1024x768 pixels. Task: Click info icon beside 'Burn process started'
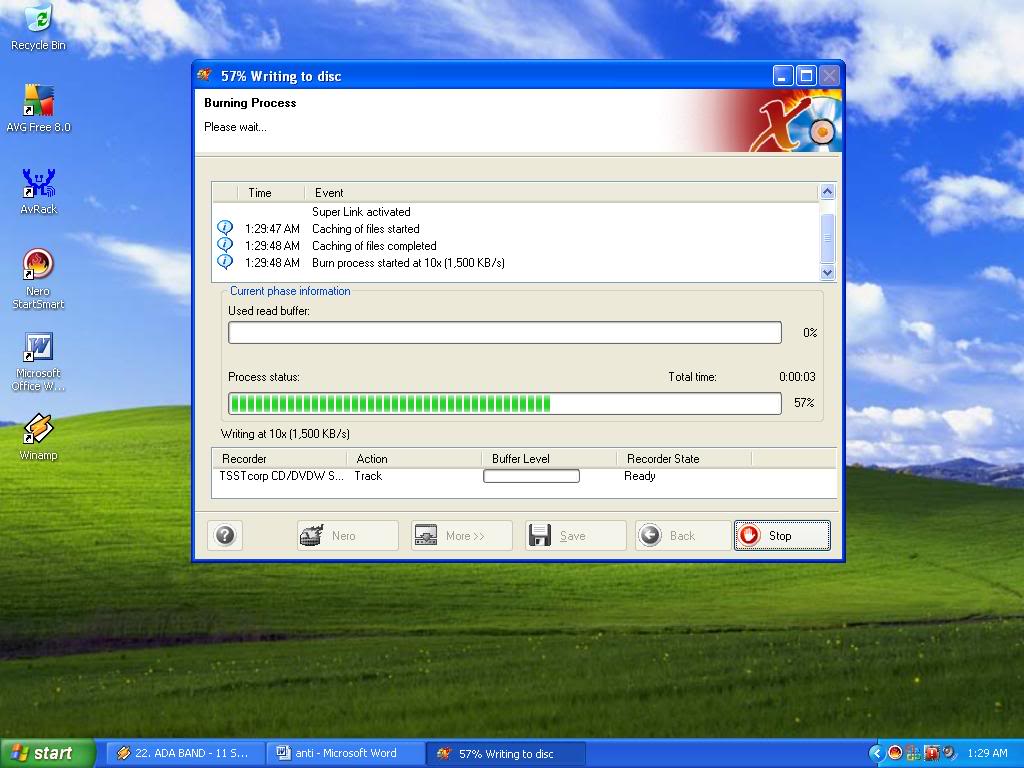[x=225, y=262]
